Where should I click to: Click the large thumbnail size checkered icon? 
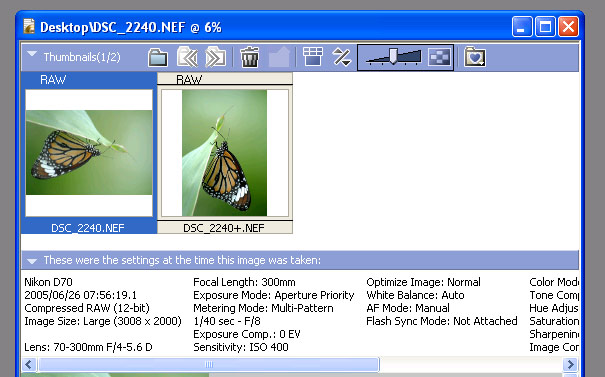click(439, 57)
